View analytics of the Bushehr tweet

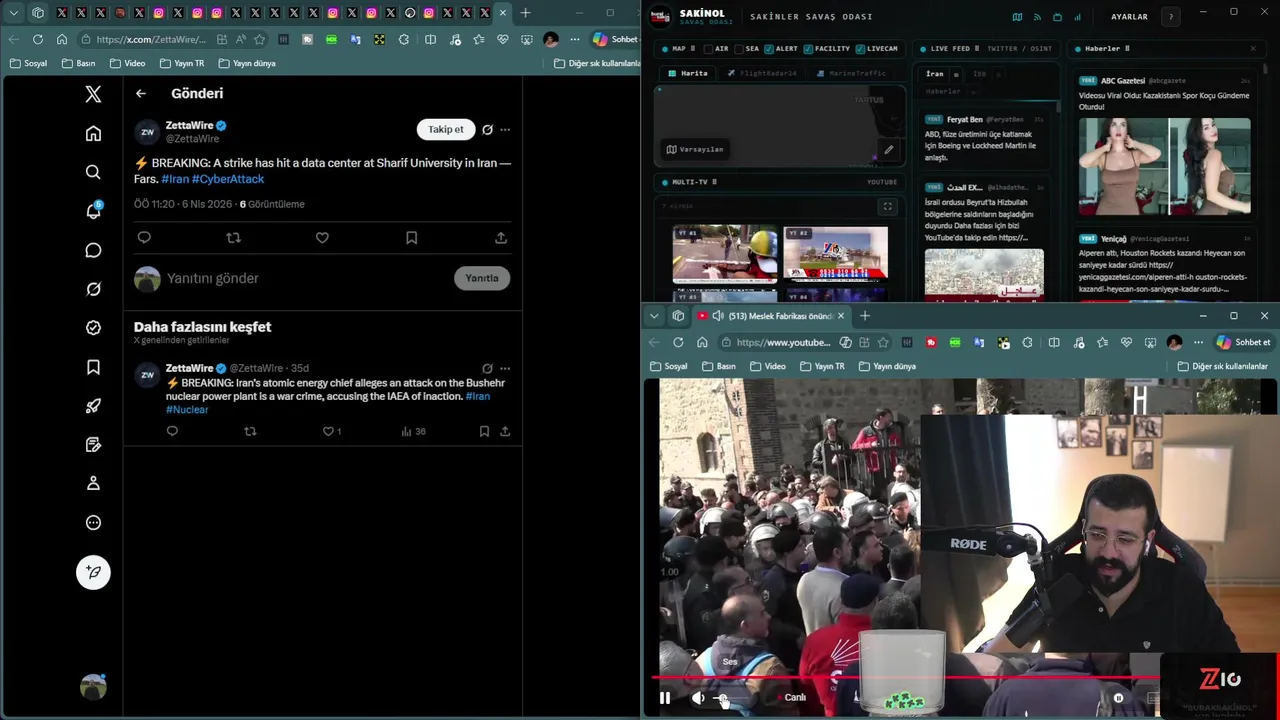coord(413,431)
